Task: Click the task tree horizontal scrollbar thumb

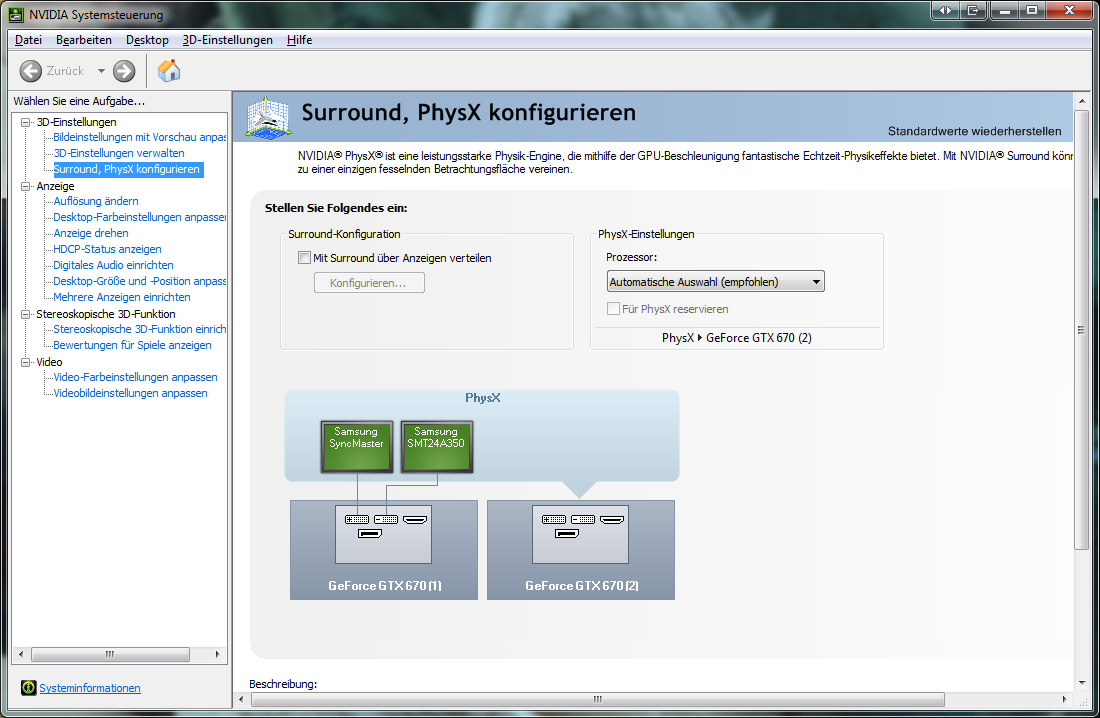Action: click(110, 654)
